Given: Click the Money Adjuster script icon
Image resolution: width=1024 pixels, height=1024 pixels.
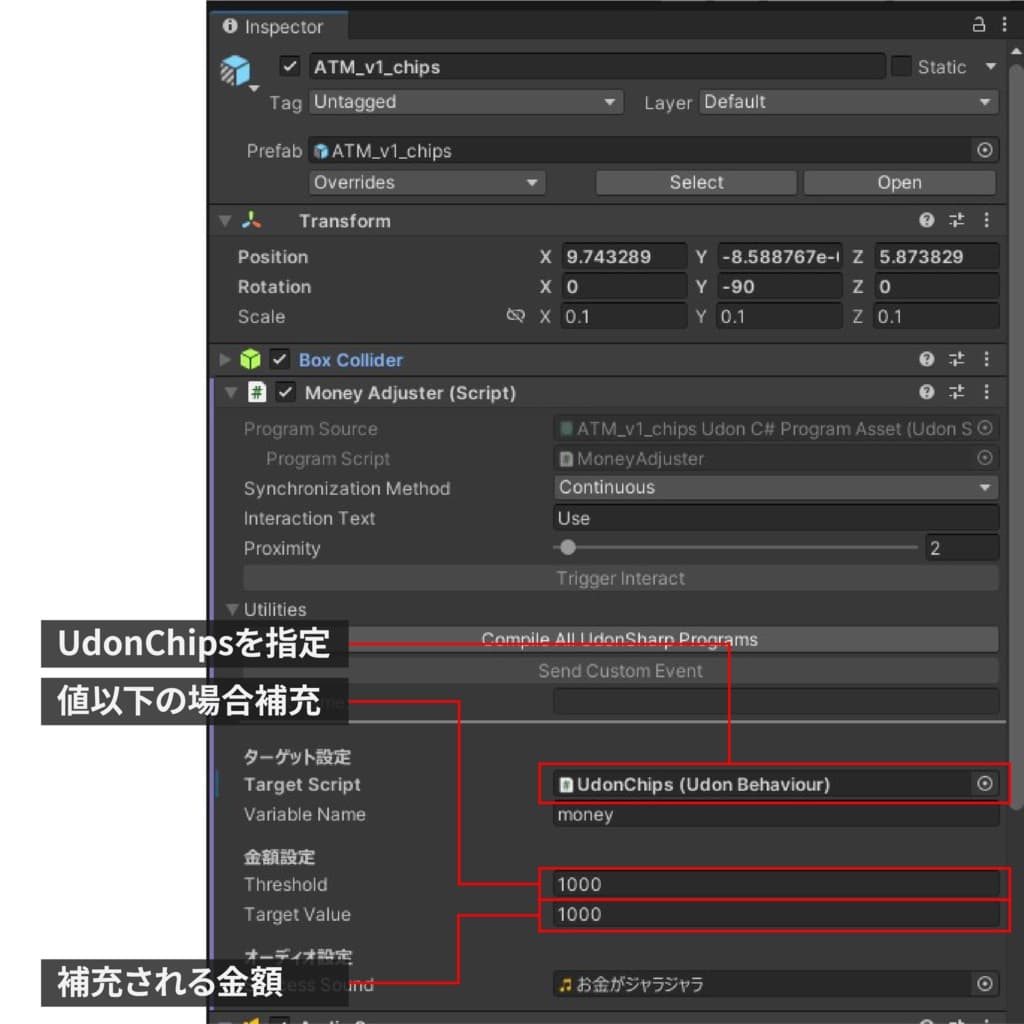Looking at the screenshot, I should pos(257,392).
